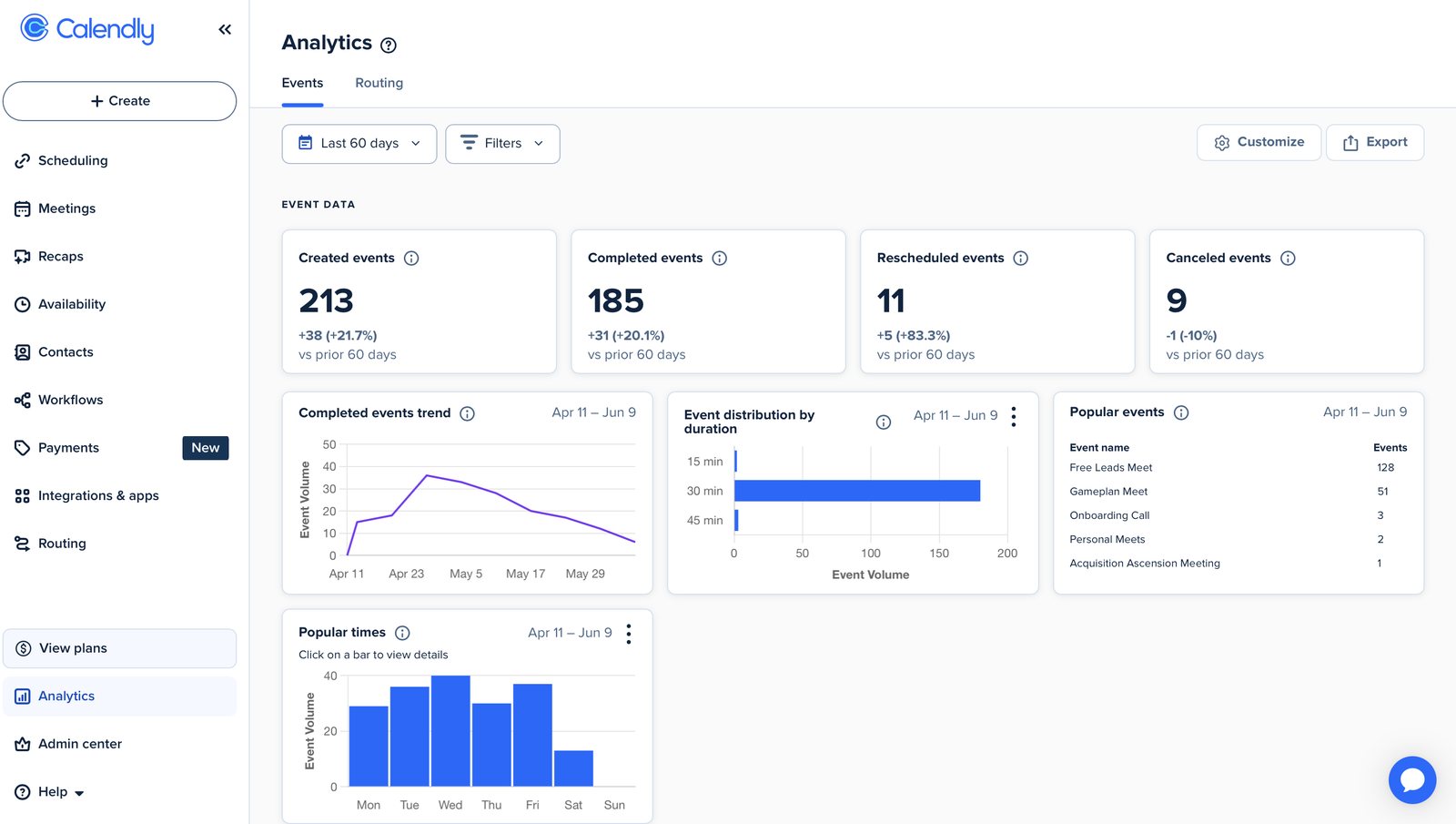Switch to the Routing tab
Screen dimensions: 1456x824
click(x=379, y=83)
